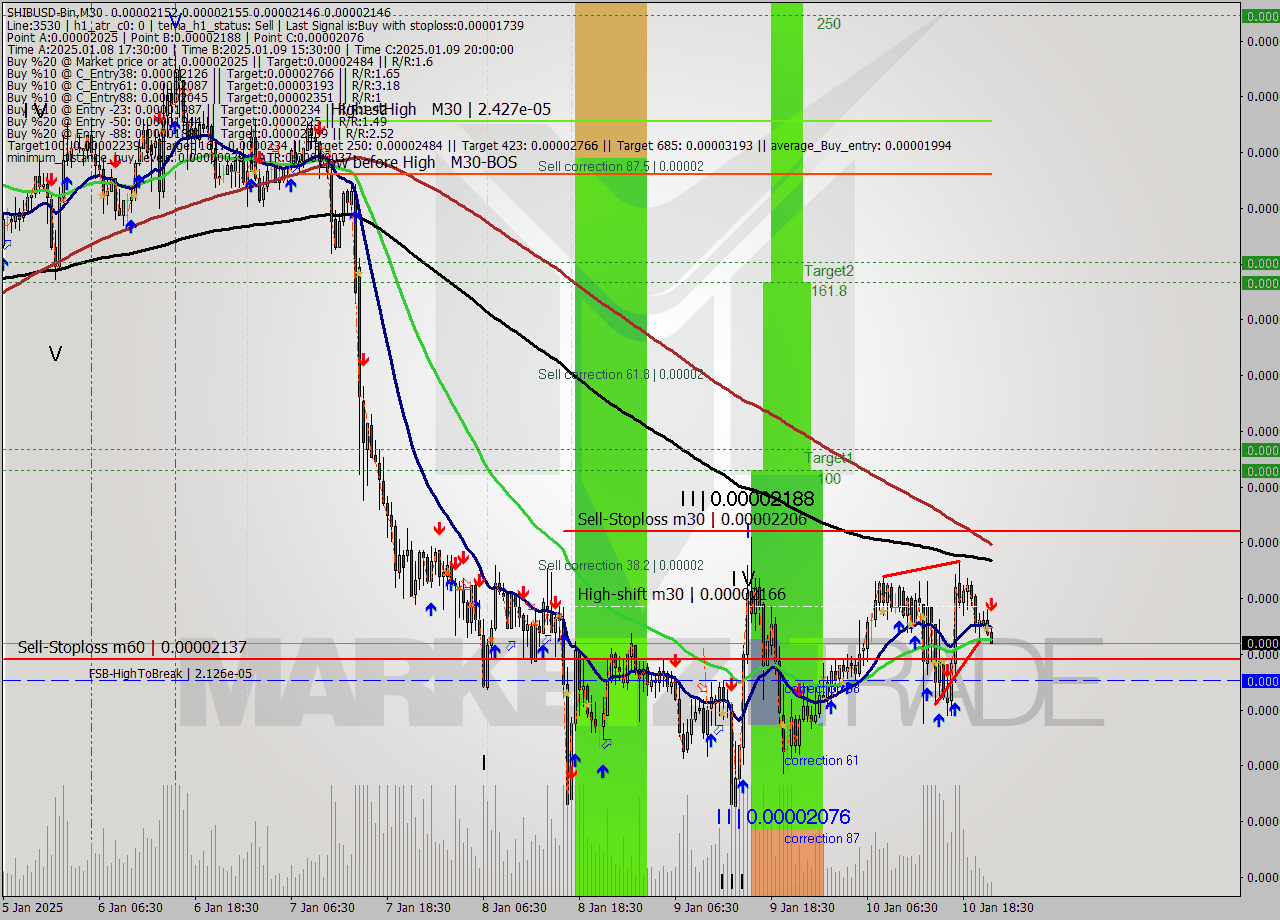Select the I I | 0.00002188 wave label
Screen dimensions: 1280x920
(x=747, y=498)
